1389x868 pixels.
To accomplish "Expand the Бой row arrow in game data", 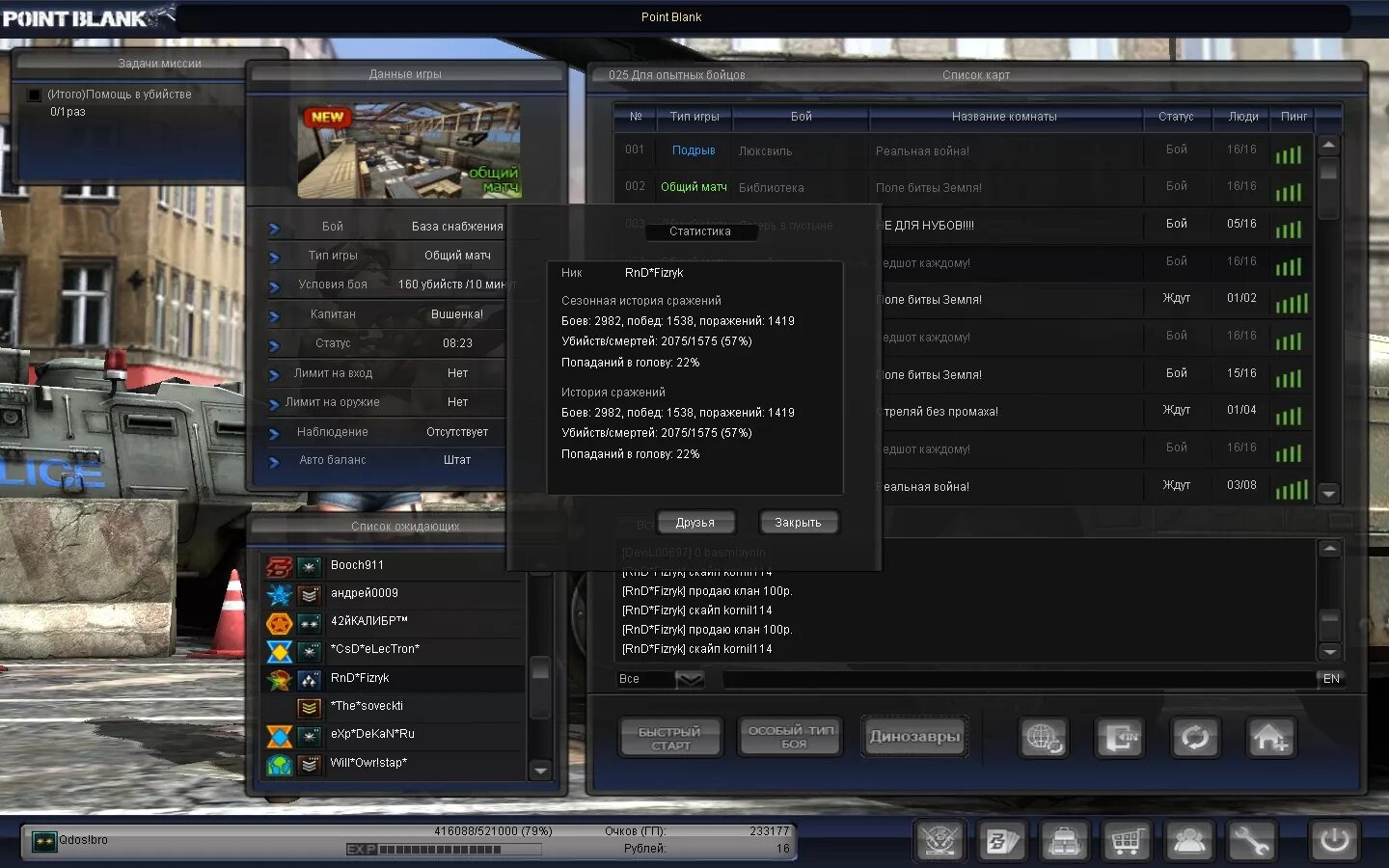I will 275,226.
